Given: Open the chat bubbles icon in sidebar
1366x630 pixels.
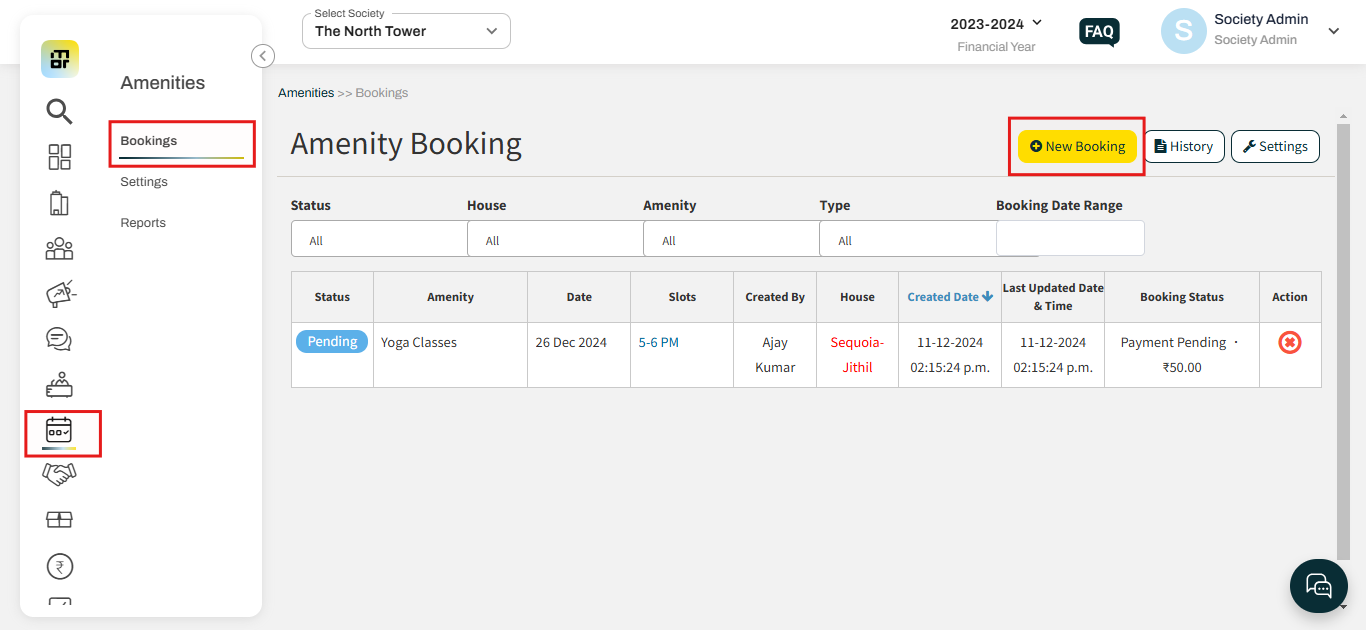Looking at the screenshot, I should click(60, 339).
